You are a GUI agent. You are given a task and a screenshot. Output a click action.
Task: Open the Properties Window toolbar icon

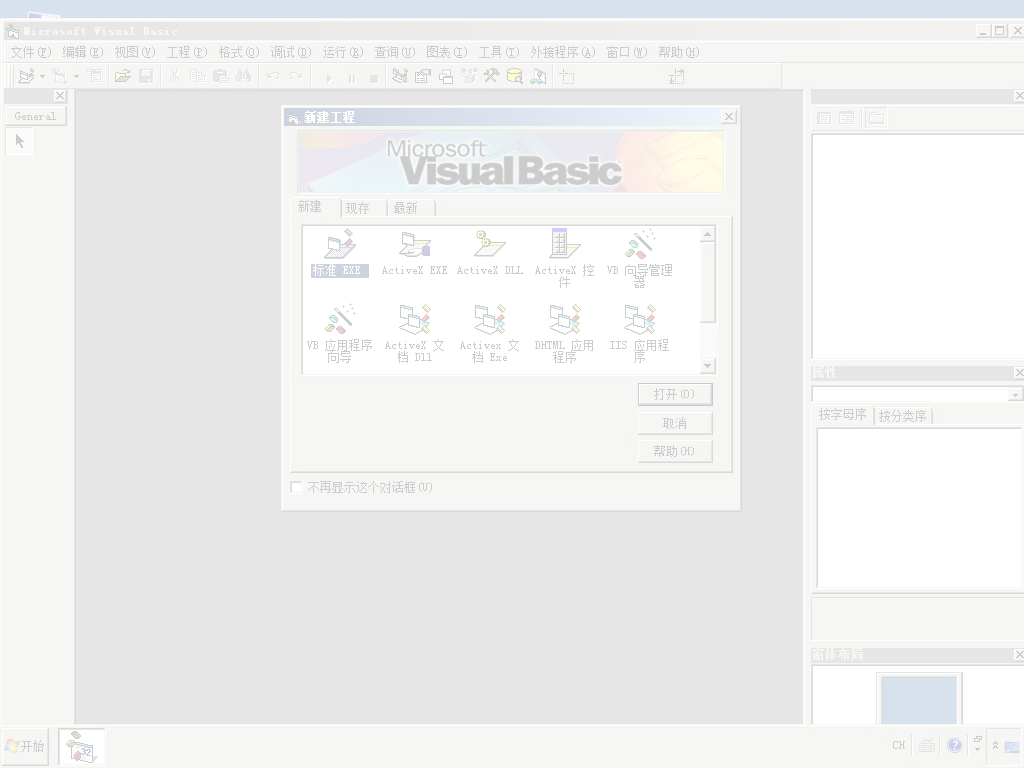coord(423,76)
